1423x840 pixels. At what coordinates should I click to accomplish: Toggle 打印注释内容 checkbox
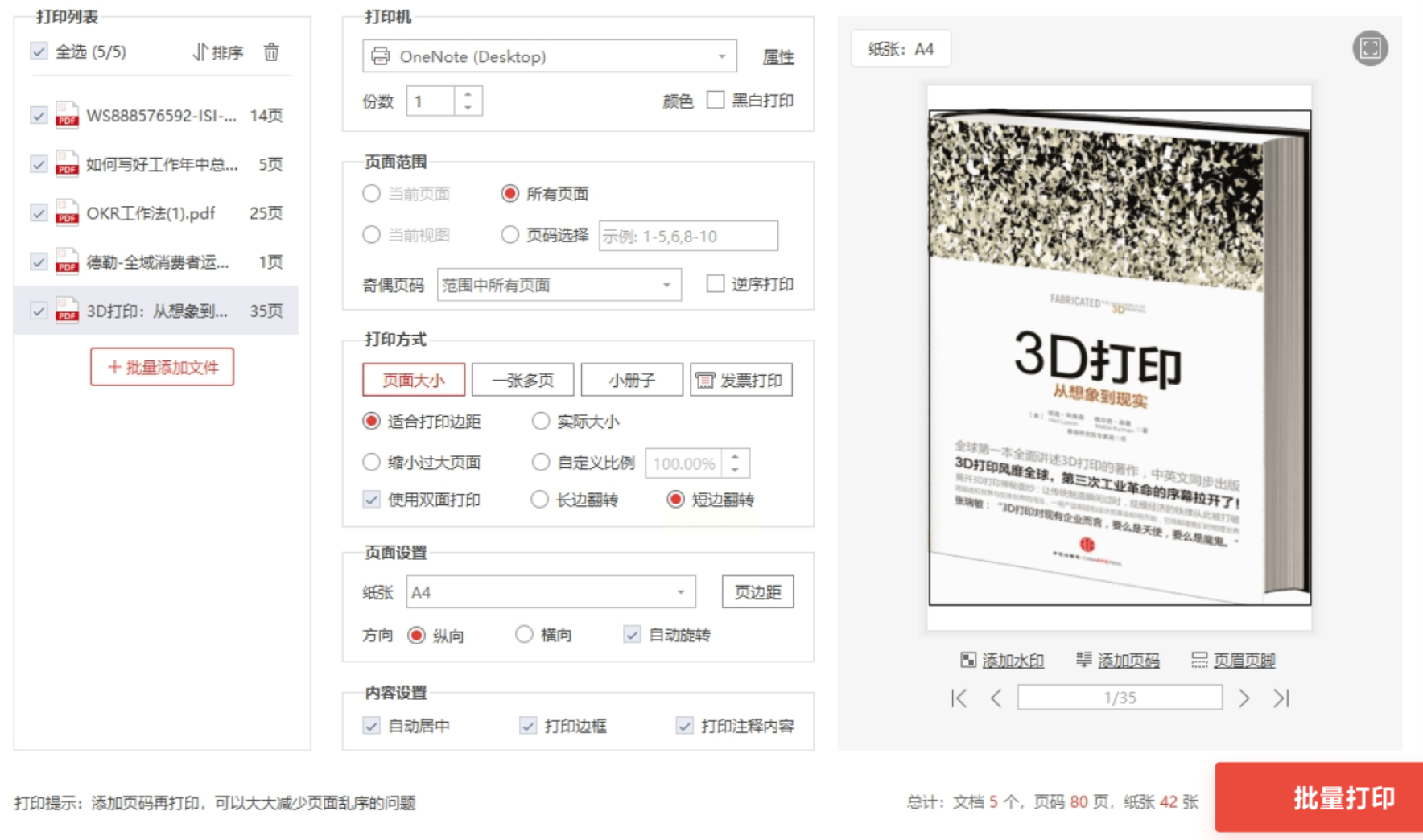tap(684, 726)
